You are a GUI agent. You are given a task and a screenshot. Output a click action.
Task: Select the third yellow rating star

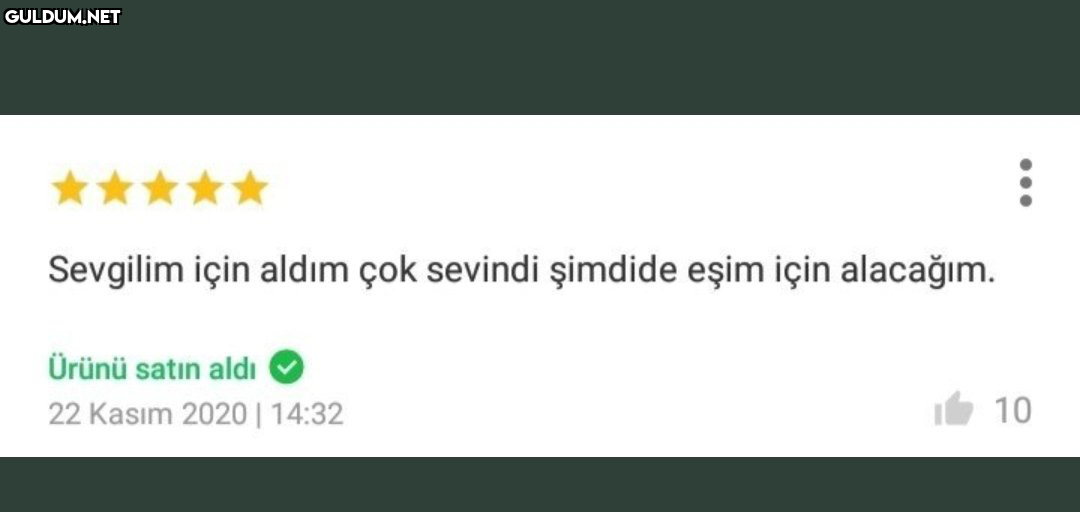pos(160,188)
